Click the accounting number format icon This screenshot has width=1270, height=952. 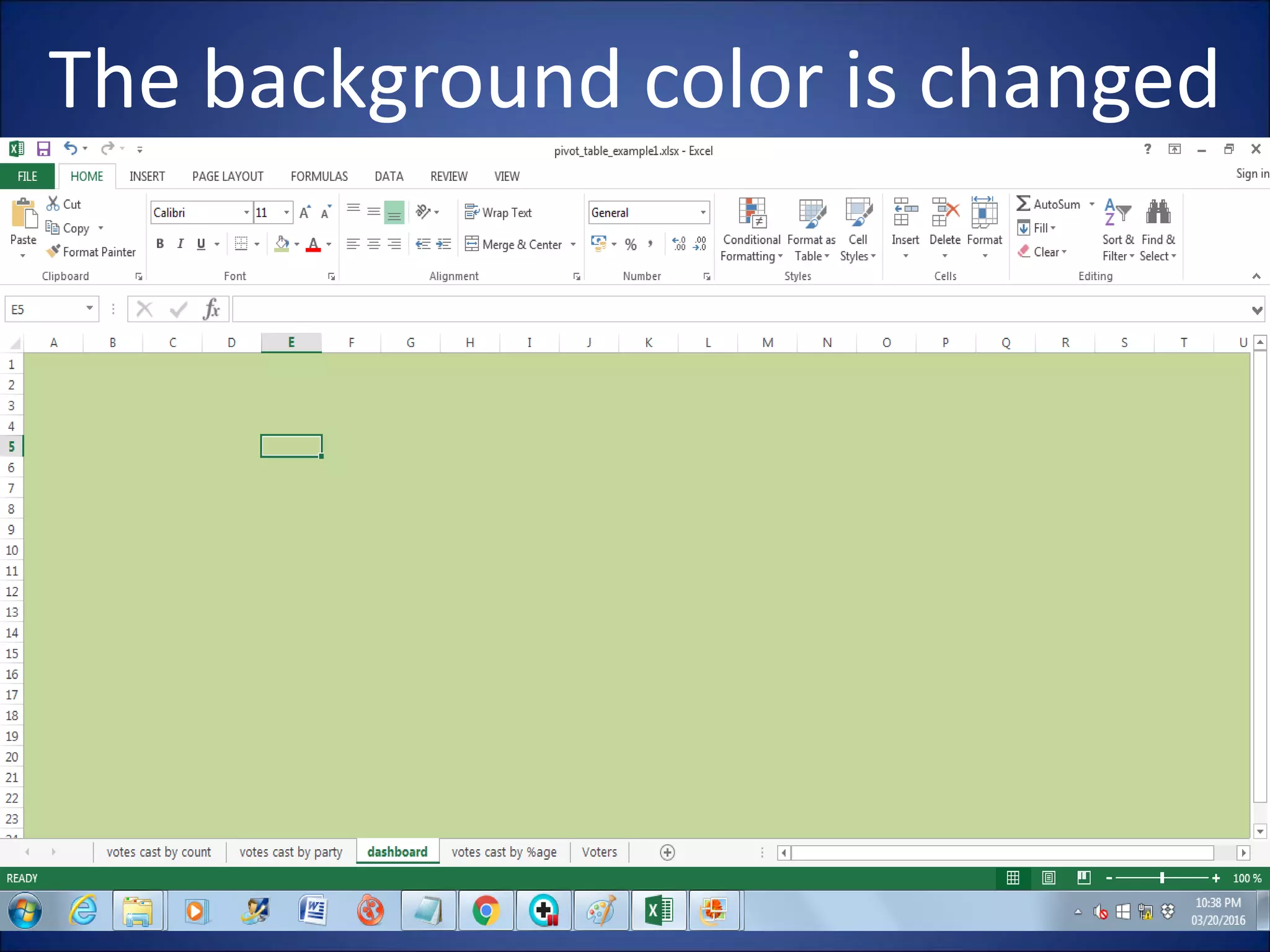coord(598,244)
